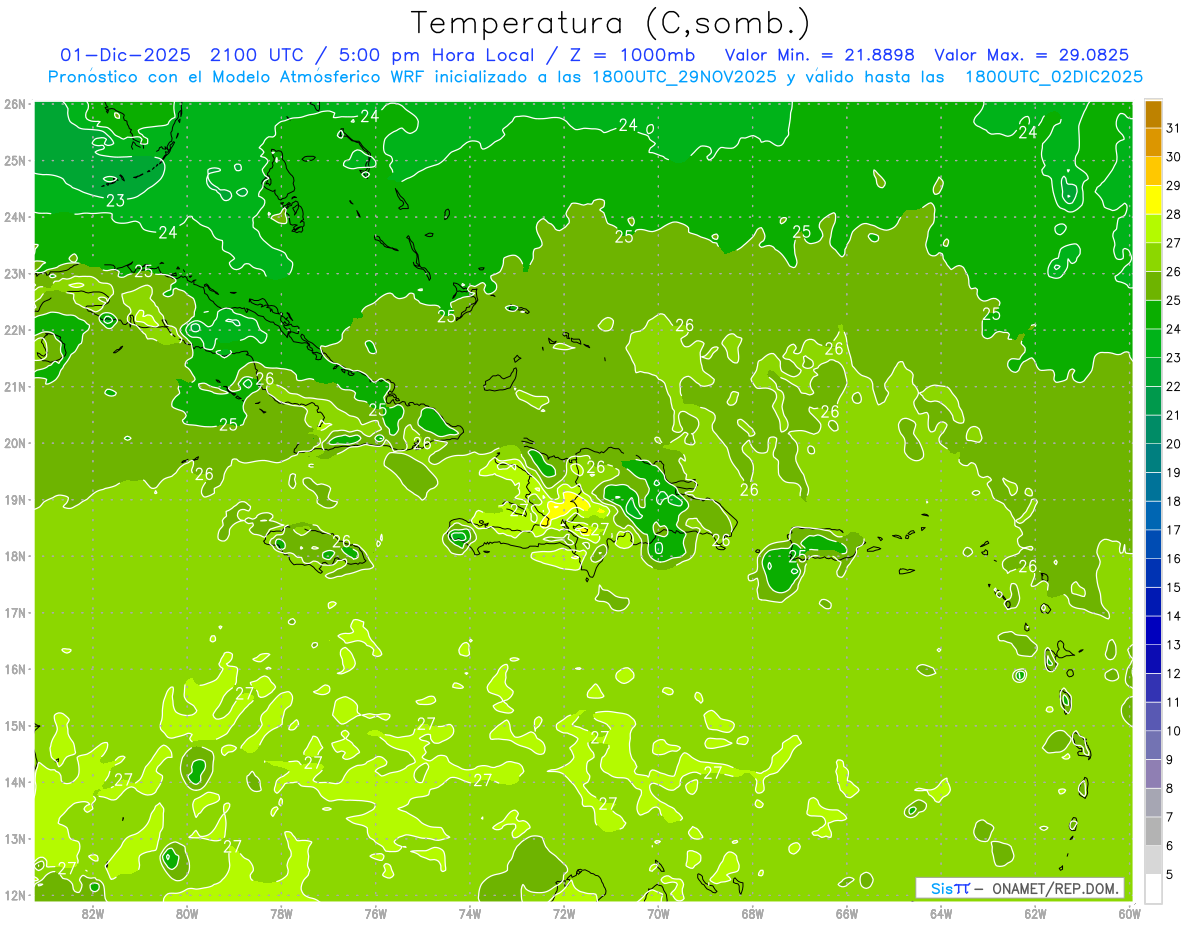Screen dimensions: 1200x927
Task: Pick the purple swatch between 8 and 9
Action: pos(1153,774)
